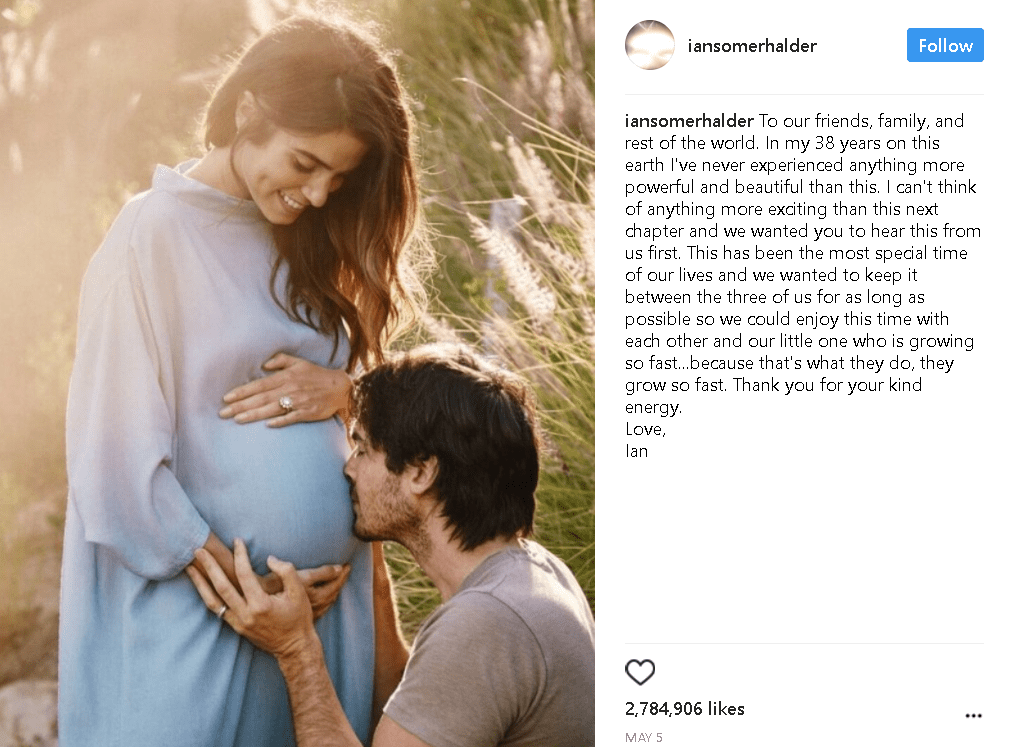Viewport: 1010px width, 747px height.
Task: Select the sign-off 'Ian' in caption
Action: [x=636, y=451]
